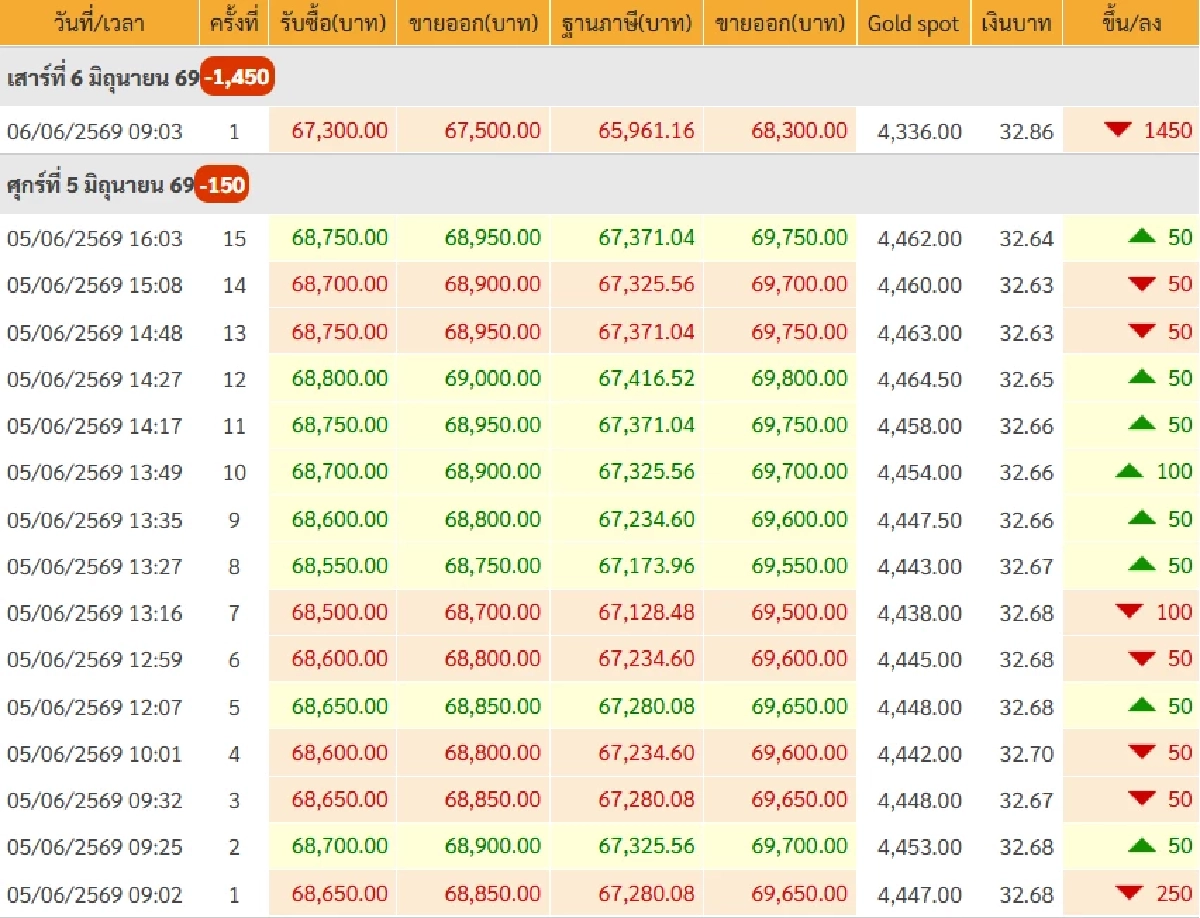
Task: Click the red down arrow in the 14:48 row
Action: tap(1142, 331)
